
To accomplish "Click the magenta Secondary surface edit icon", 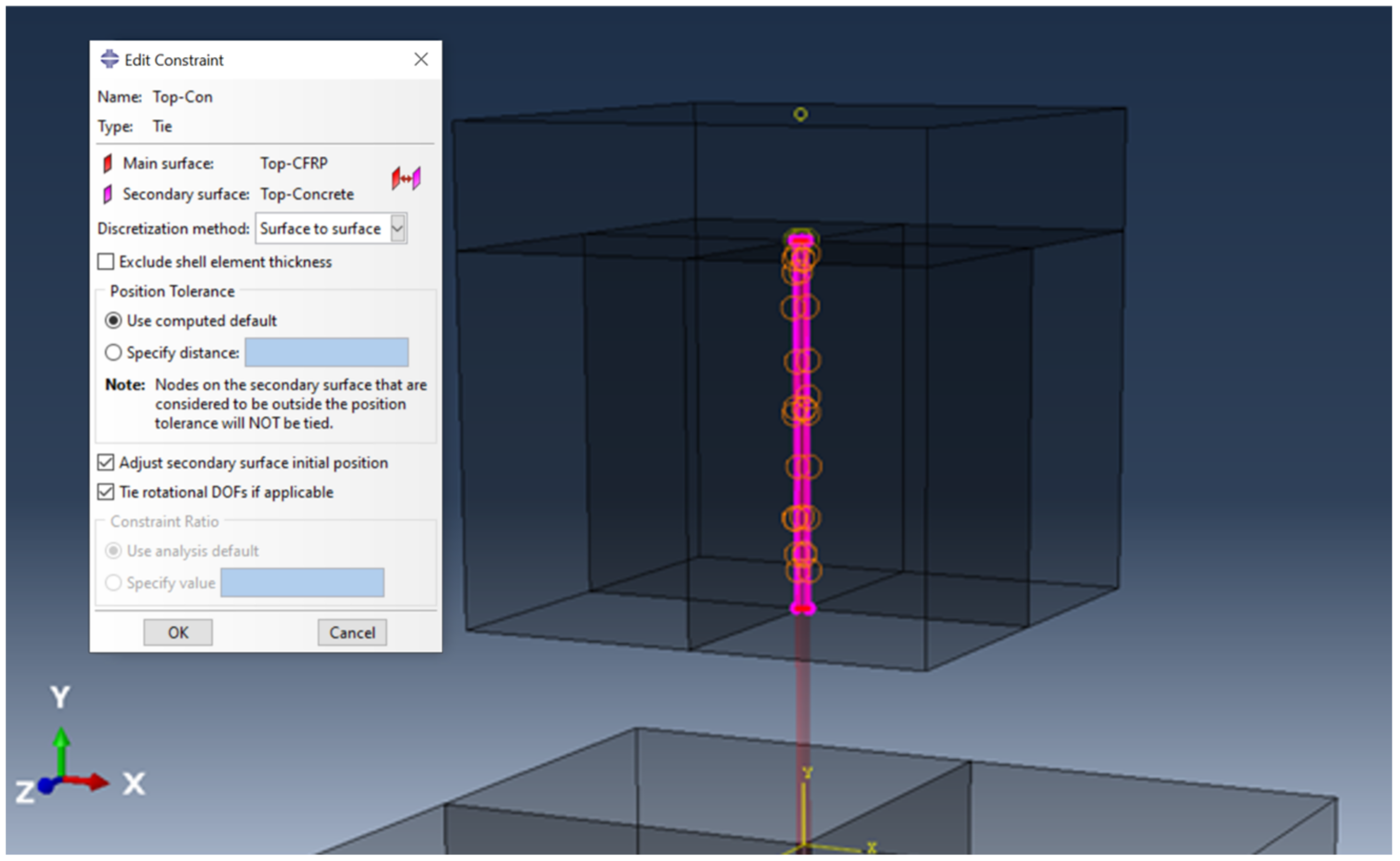I will point(107,195).
